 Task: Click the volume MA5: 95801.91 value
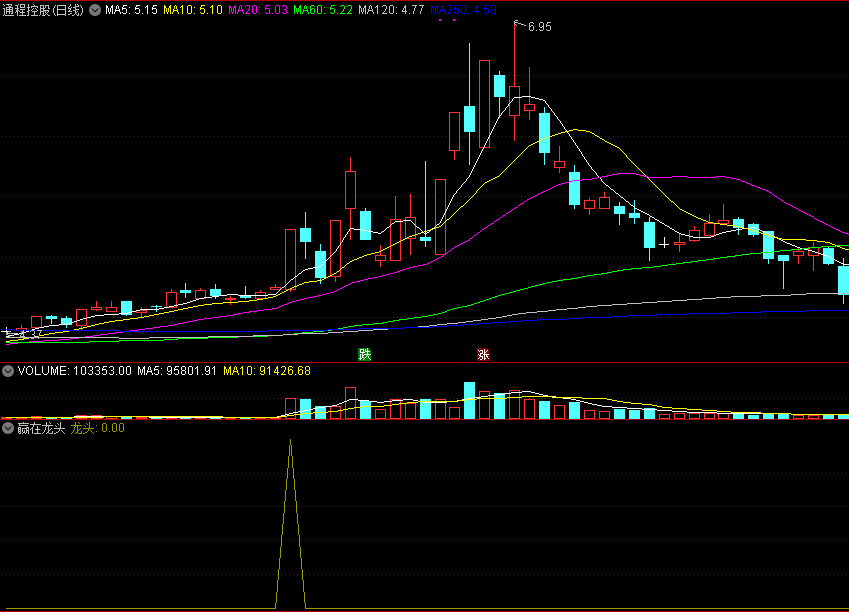177,371
